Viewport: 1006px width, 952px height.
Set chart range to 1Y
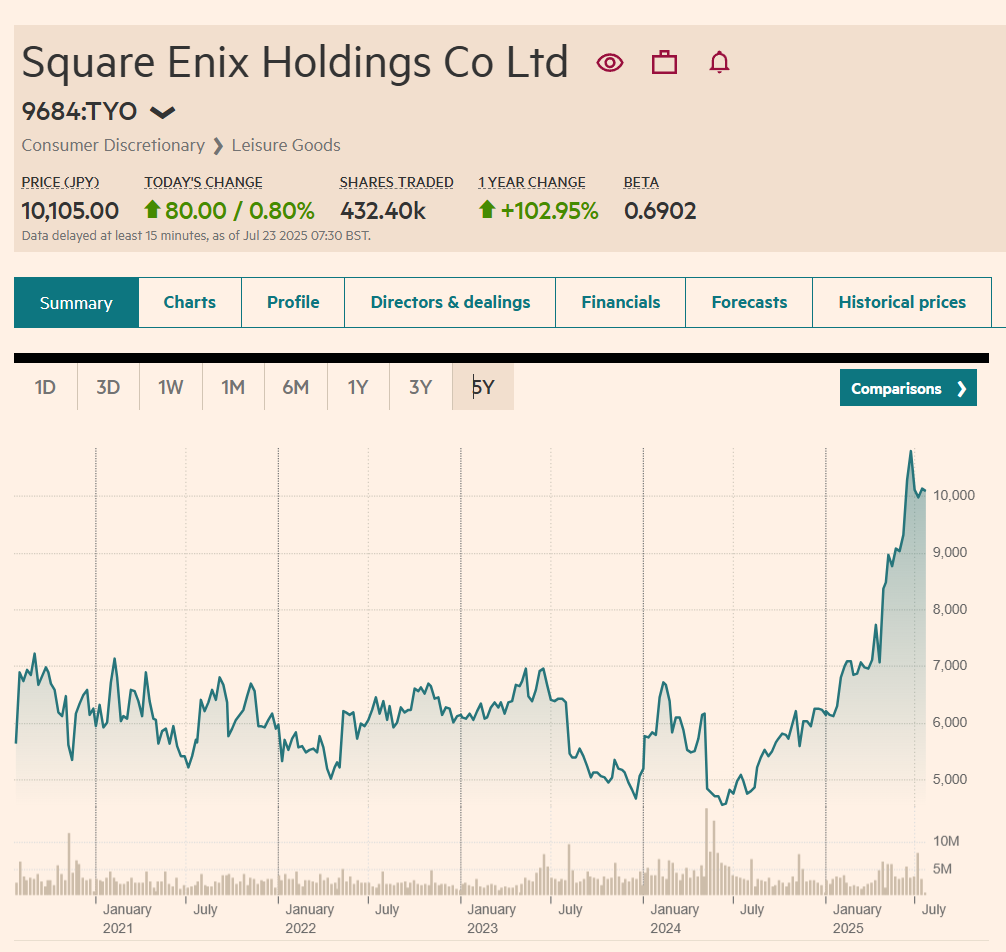click(358, 387)
